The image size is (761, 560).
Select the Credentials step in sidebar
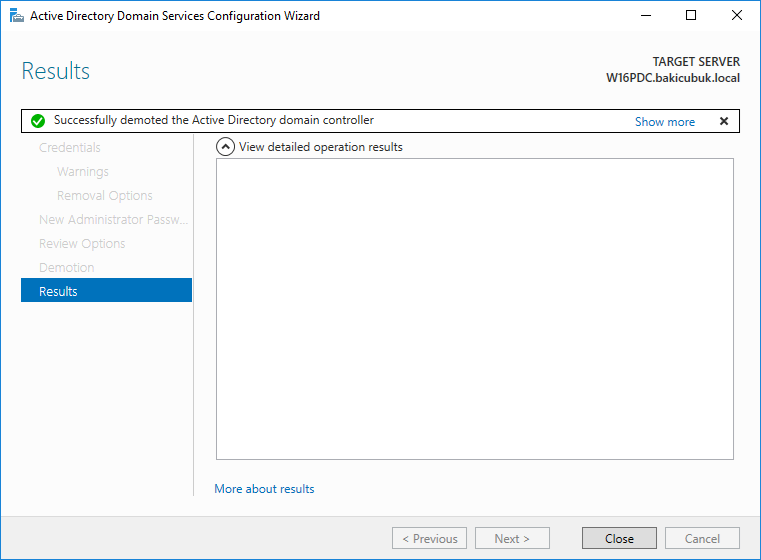(x=69, y=148)
